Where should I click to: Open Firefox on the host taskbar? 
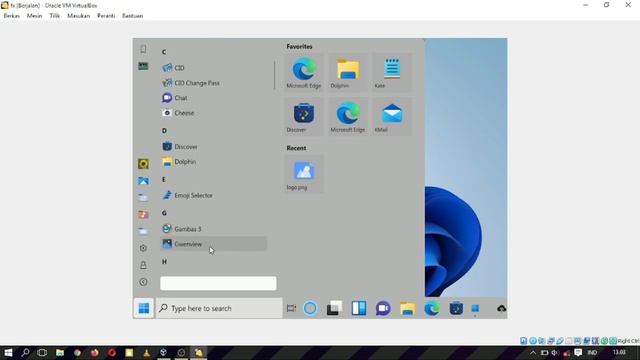point(94,352)
